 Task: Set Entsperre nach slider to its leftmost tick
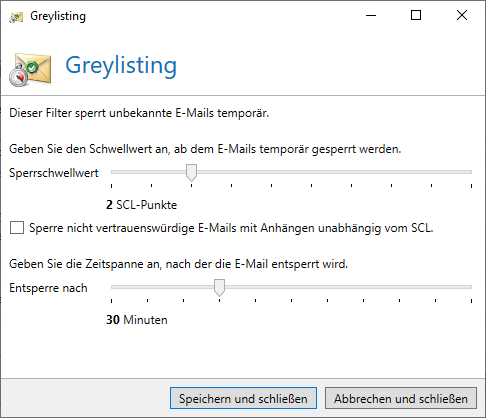[111, 287]
